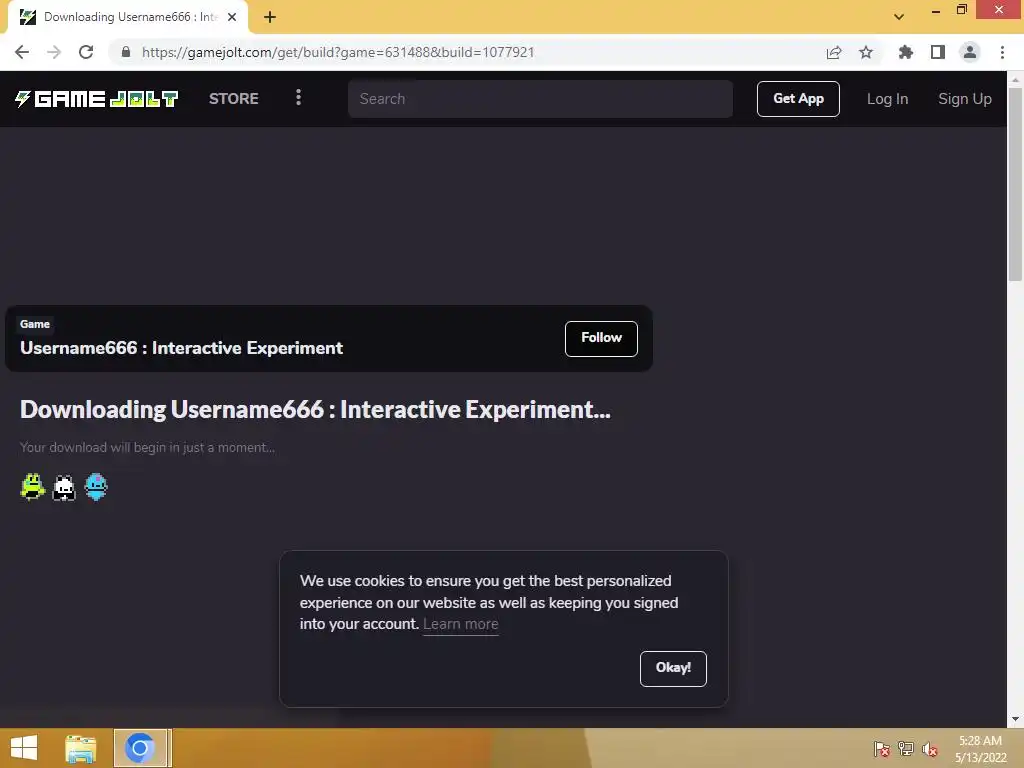Open the browser Extensions puzzle icon

(x=906, y=52)
